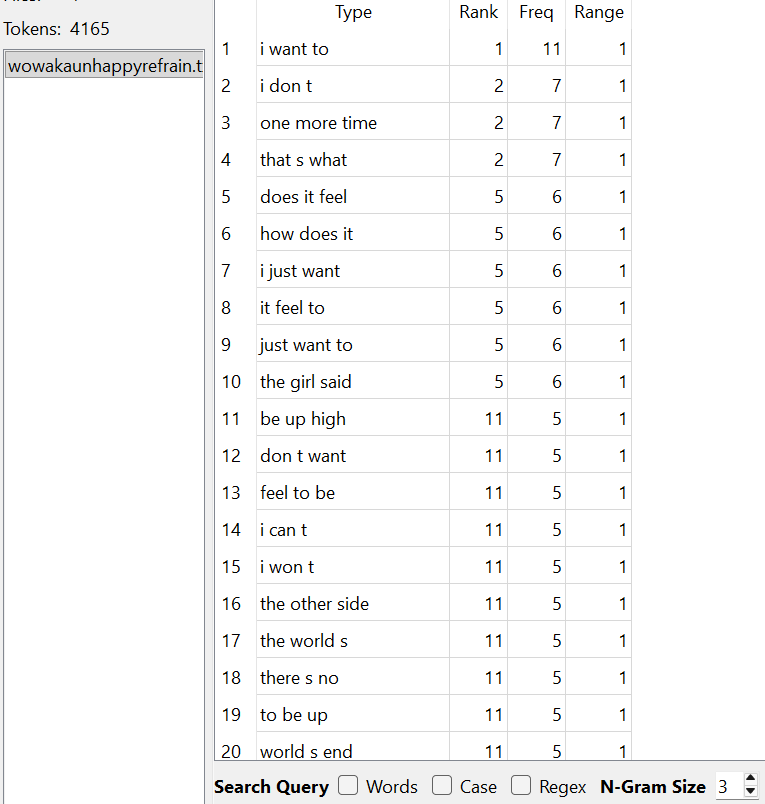This screenshot has width=765, height=804.
Task: Click the "just want to" row
Action: coord(306,345)
